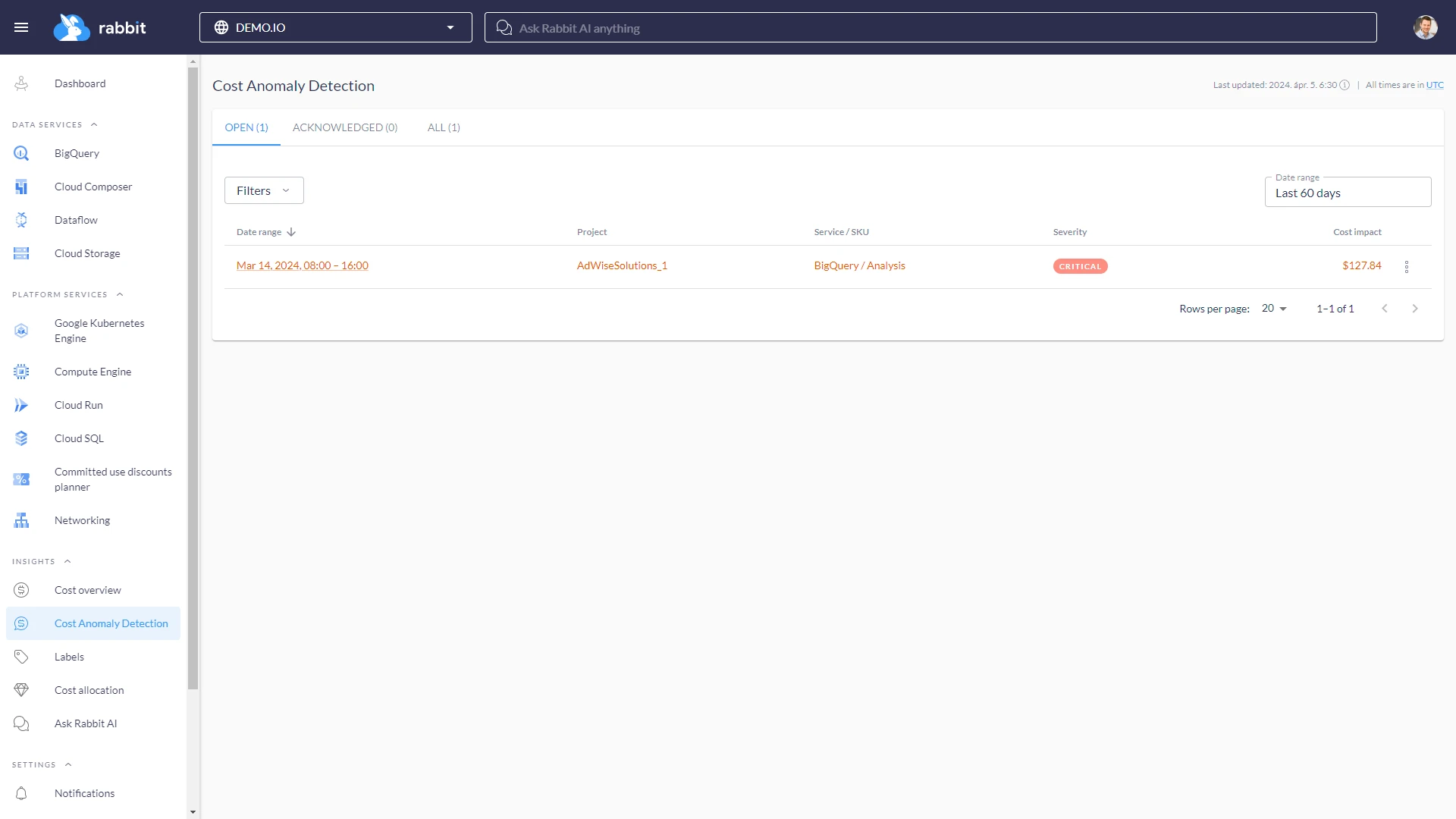Open the Dataflow service page
1456x819 pixels.
(76, 220)
